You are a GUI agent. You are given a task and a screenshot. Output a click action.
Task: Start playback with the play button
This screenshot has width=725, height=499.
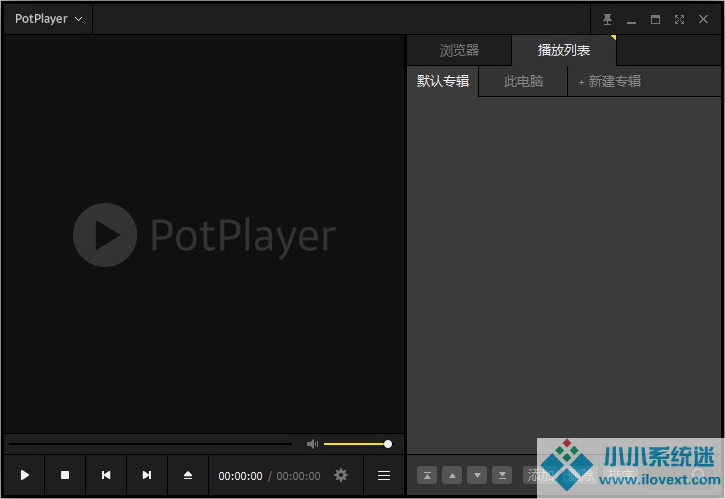point(25,475)
